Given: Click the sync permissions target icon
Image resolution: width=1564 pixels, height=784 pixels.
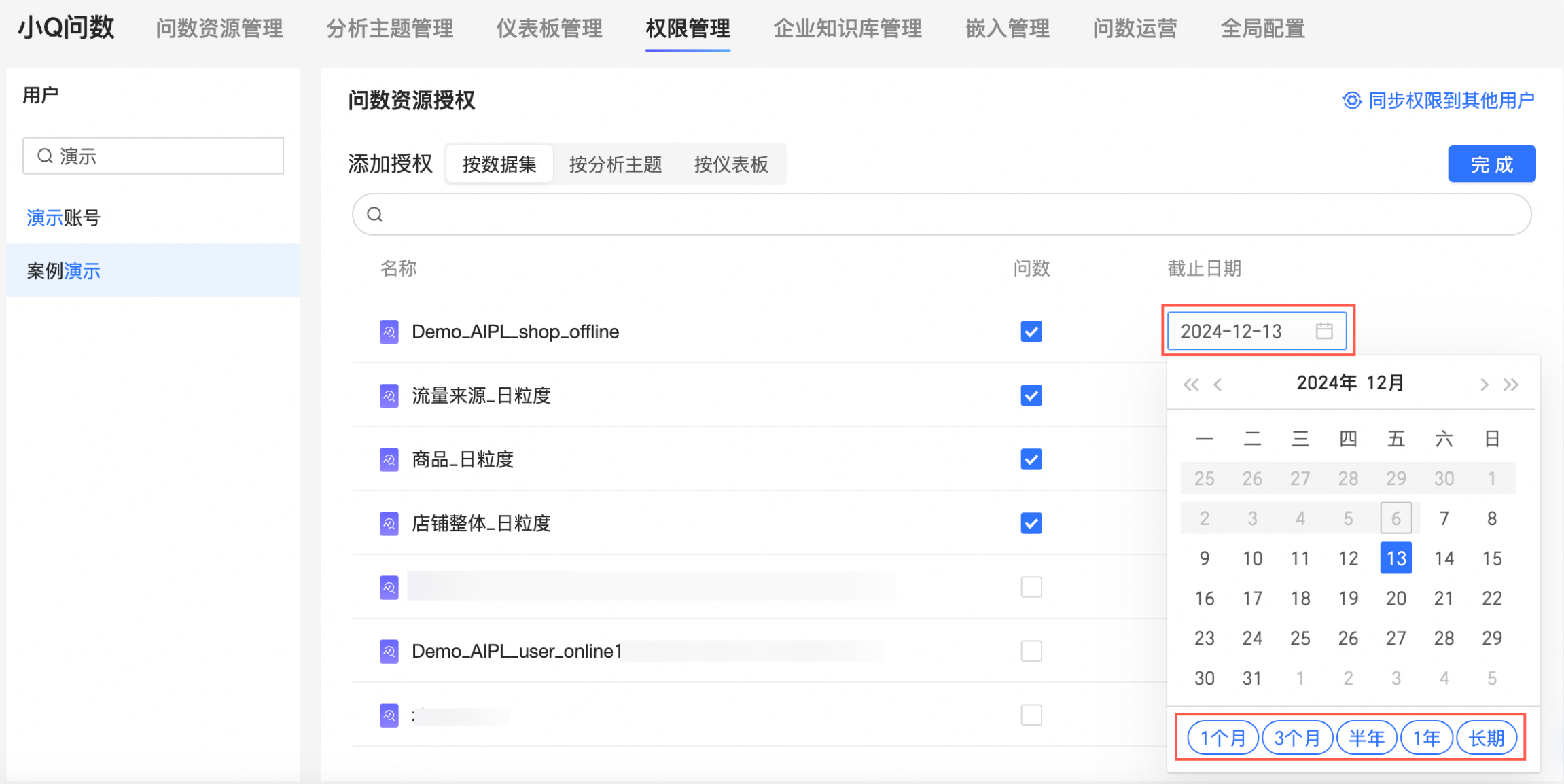Looking at the screenshot, I should coord(1351,101).
